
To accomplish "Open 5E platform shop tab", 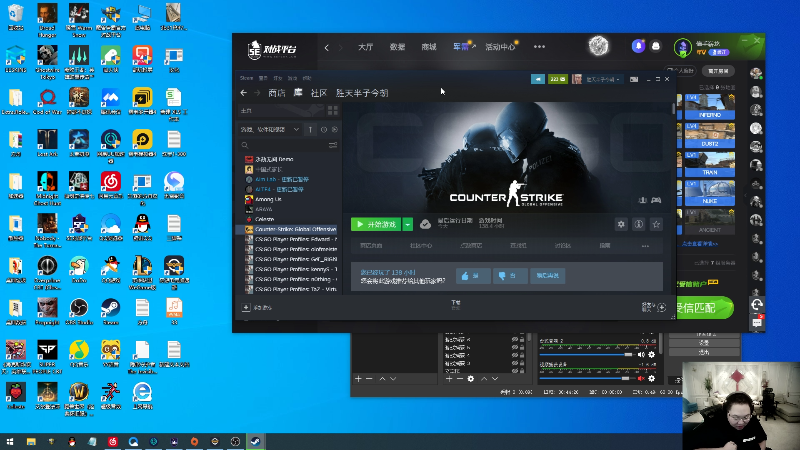I will [429, 46].
